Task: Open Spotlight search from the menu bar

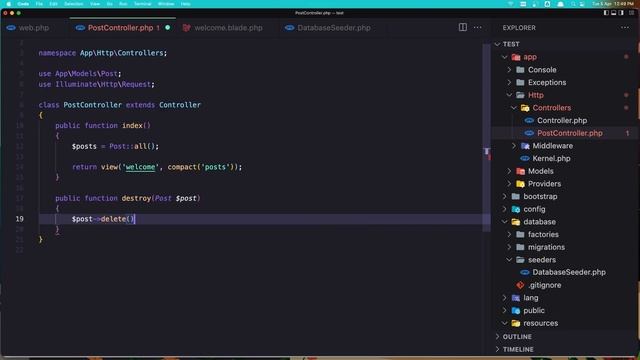Action: tap(573, 4)
